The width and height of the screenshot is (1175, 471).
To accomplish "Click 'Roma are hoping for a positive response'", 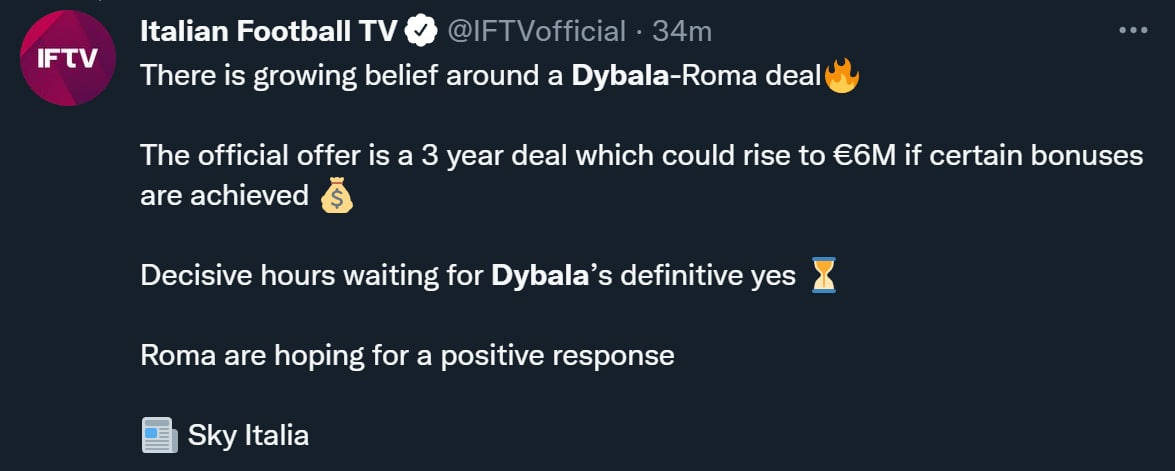I will point(407,356).
